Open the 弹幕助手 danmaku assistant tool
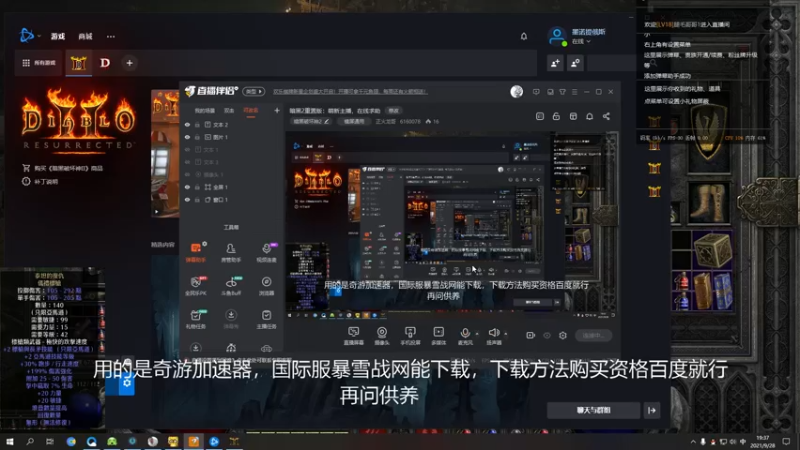This screenshot has width=800, height=450. pos(196,252)
